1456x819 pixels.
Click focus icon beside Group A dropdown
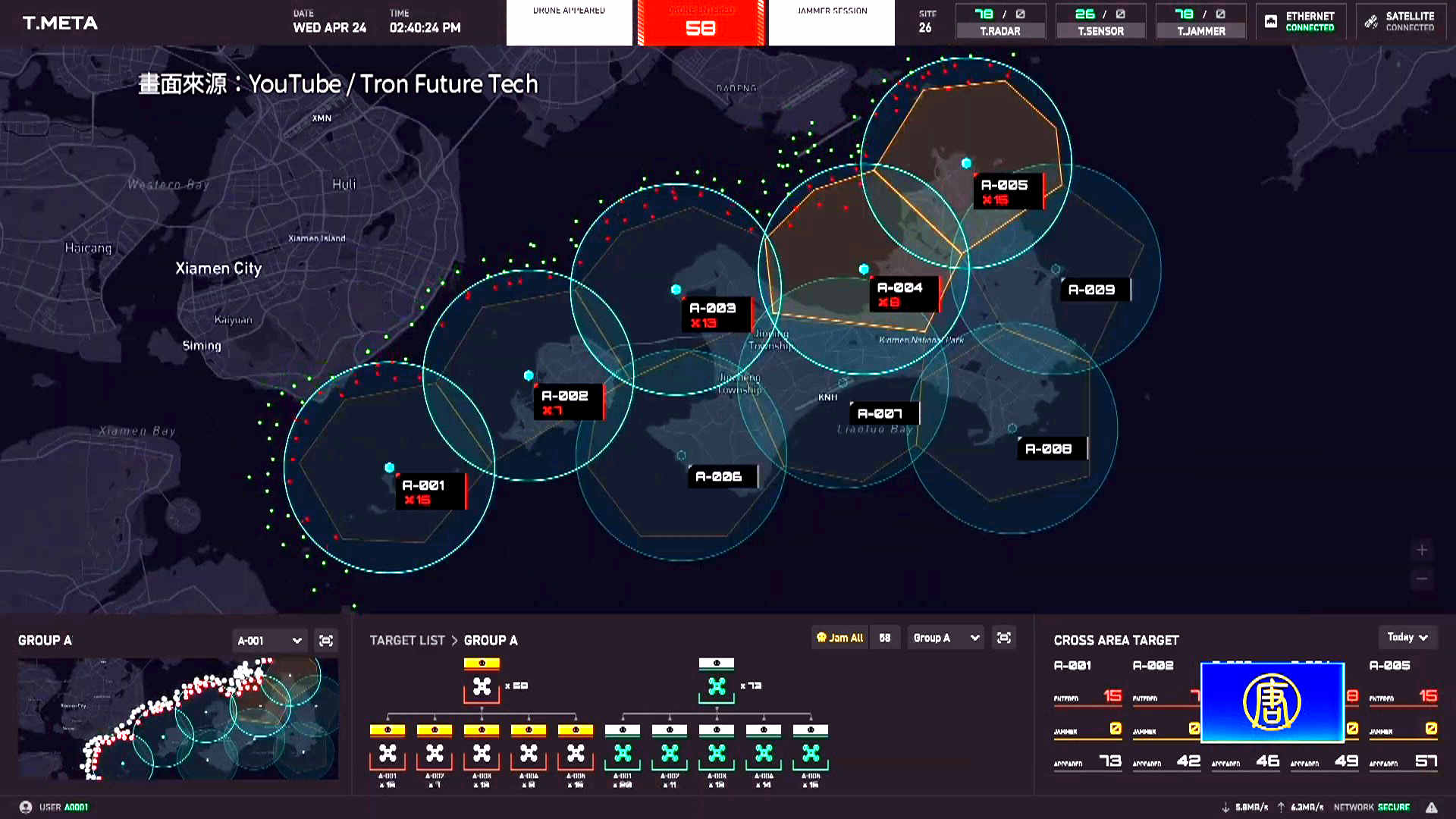(1004, 638)
